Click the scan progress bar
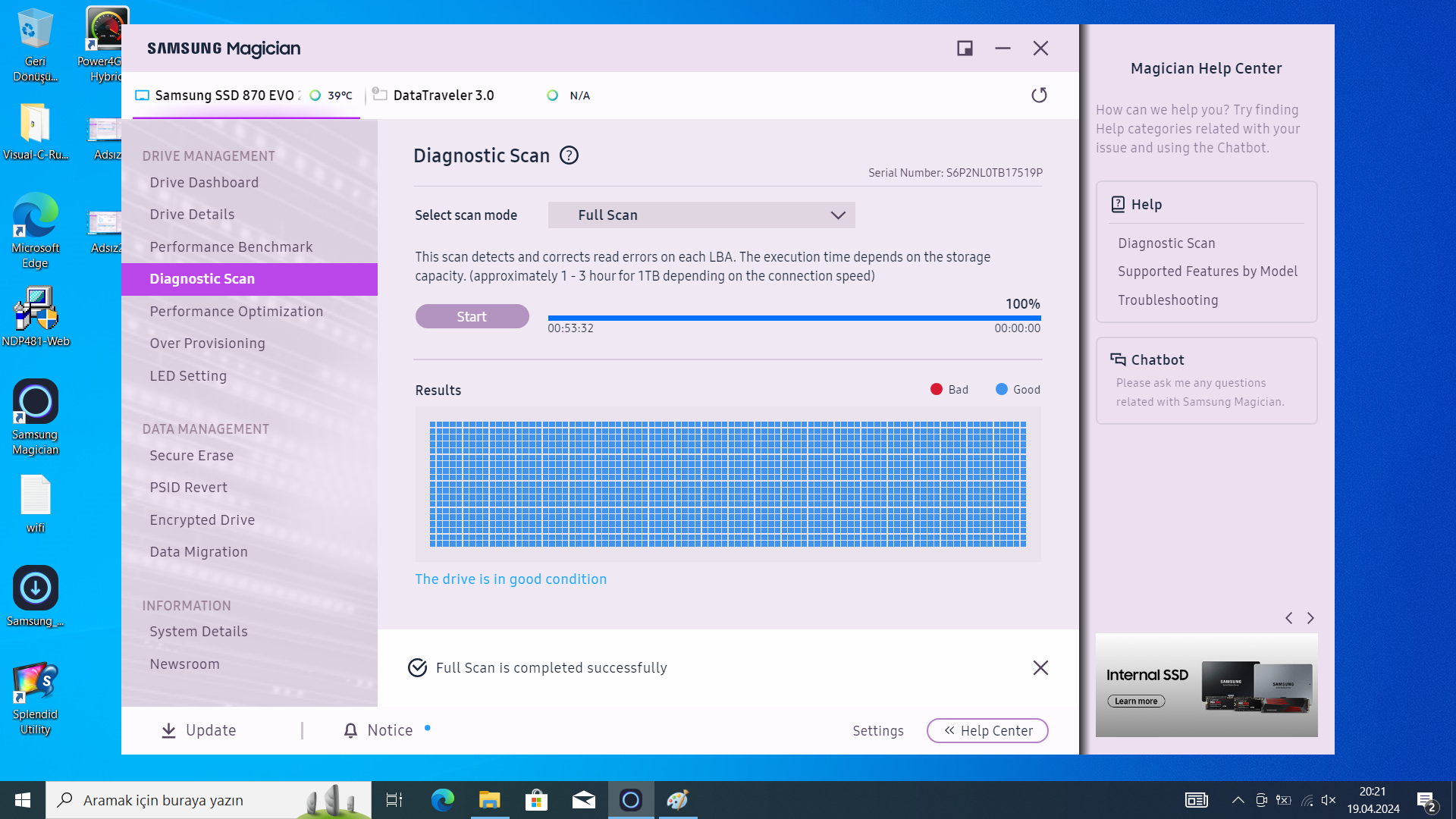The width and height of the screenshot is (1456, 819). [794, 318]
